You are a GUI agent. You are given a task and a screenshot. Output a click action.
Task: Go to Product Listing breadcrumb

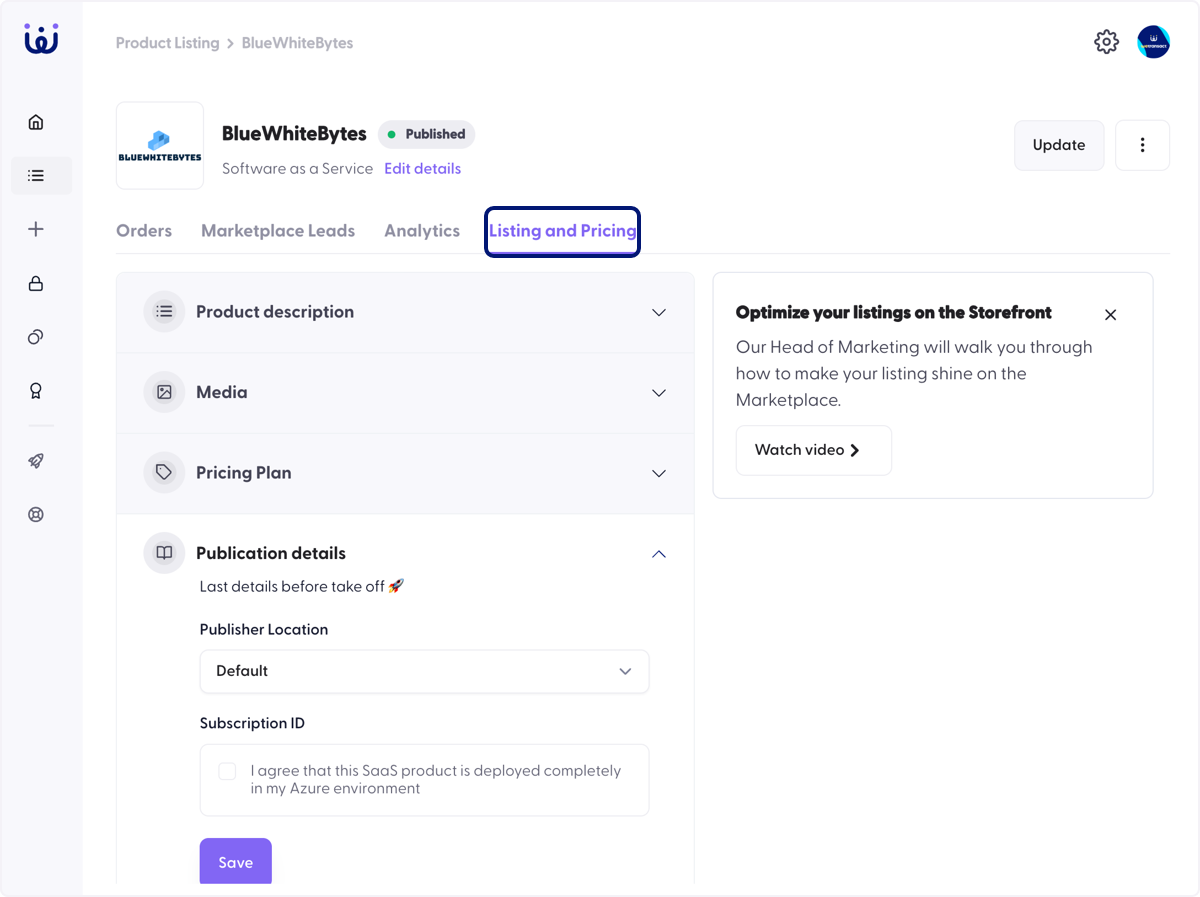(167, 43)
